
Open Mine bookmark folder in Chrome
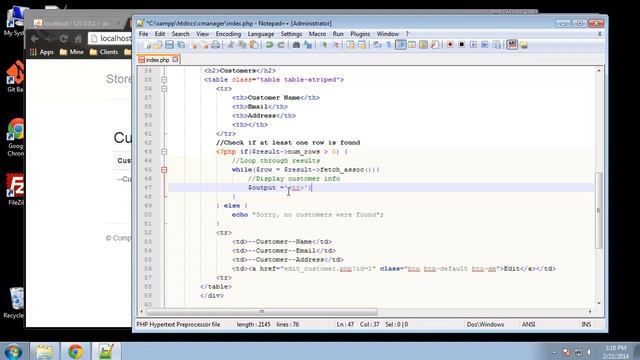(x=71, y=52)
